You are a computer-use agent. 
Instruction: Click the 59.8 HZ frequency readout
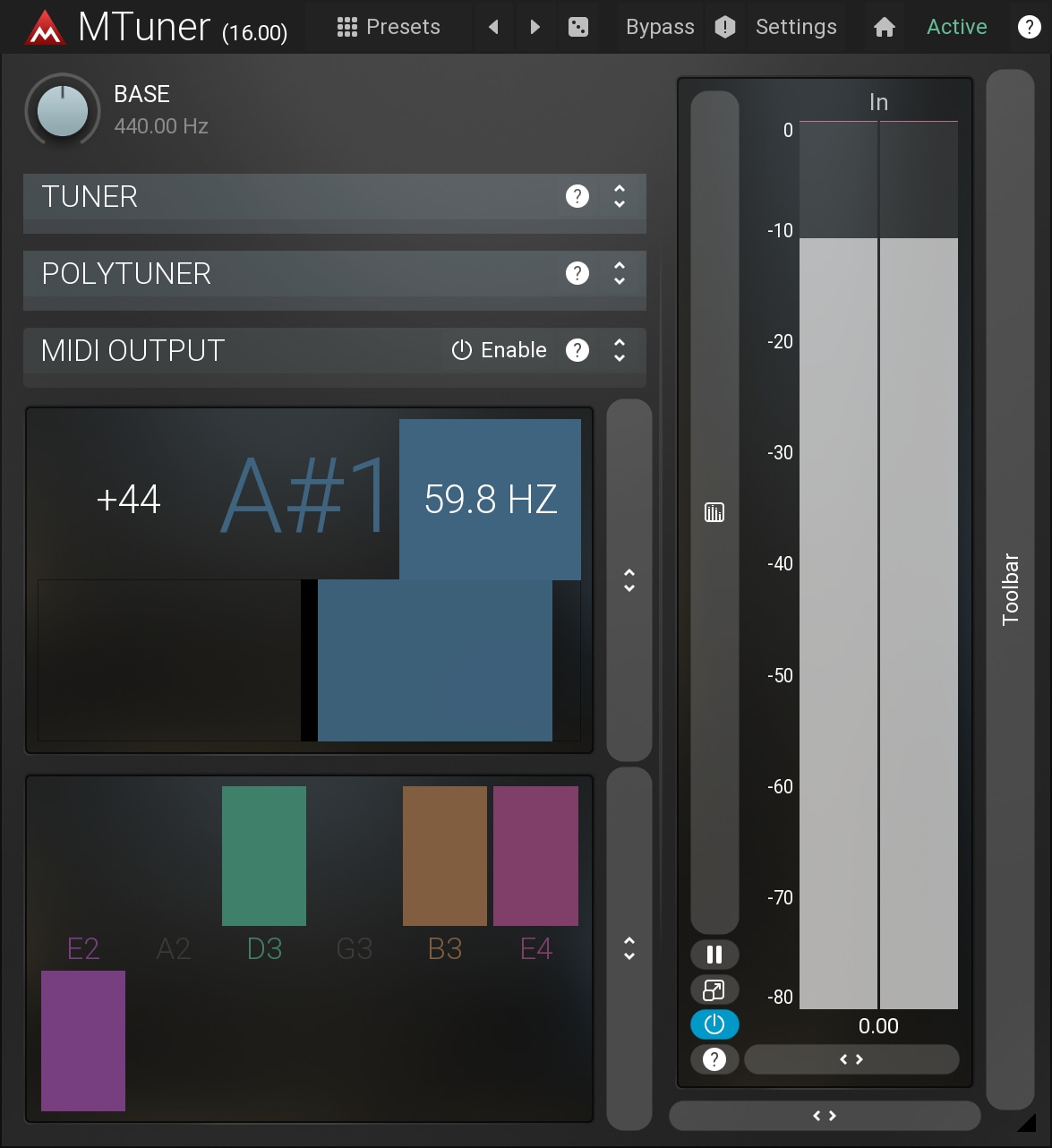[x=491, y=499]
